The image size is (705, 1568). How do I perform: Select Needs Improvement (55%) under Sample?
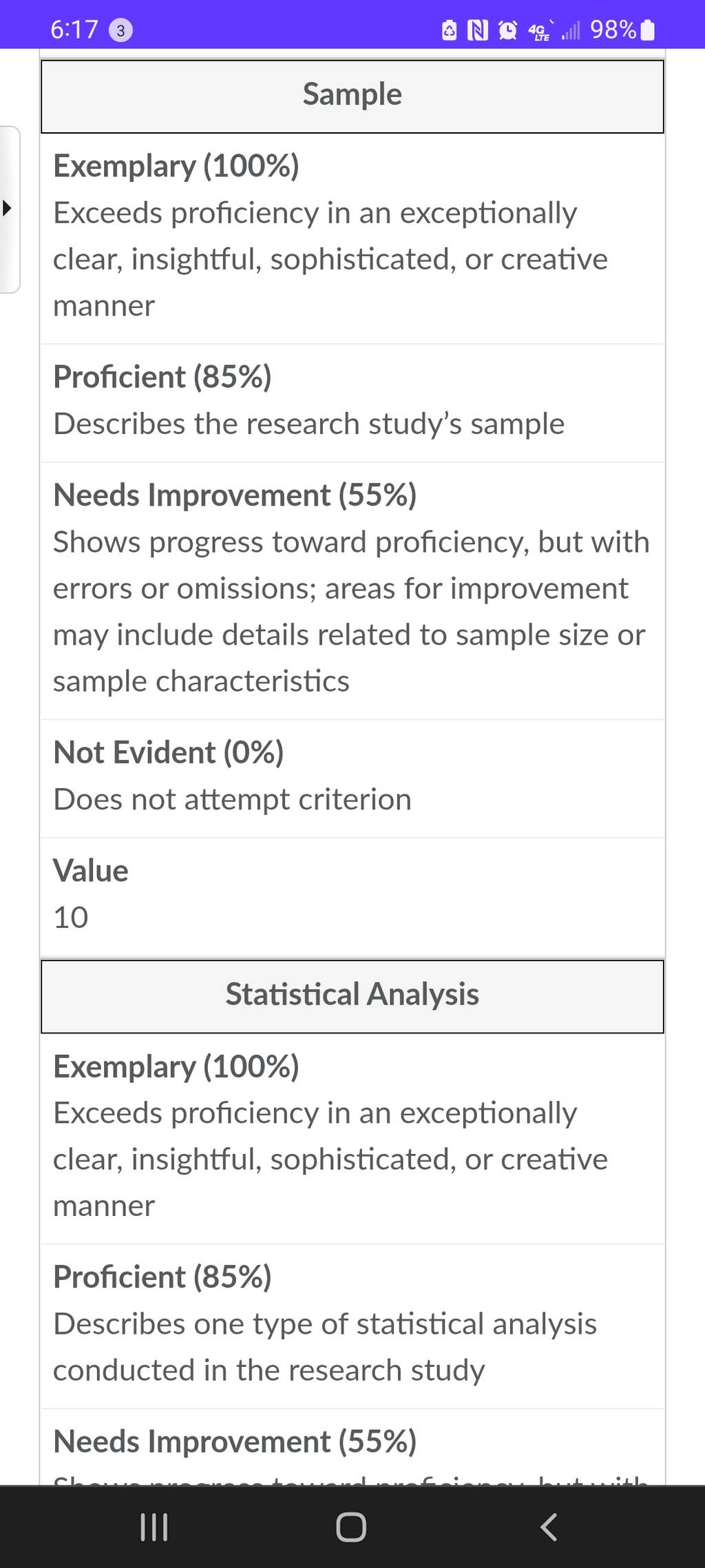coord(352,590)
